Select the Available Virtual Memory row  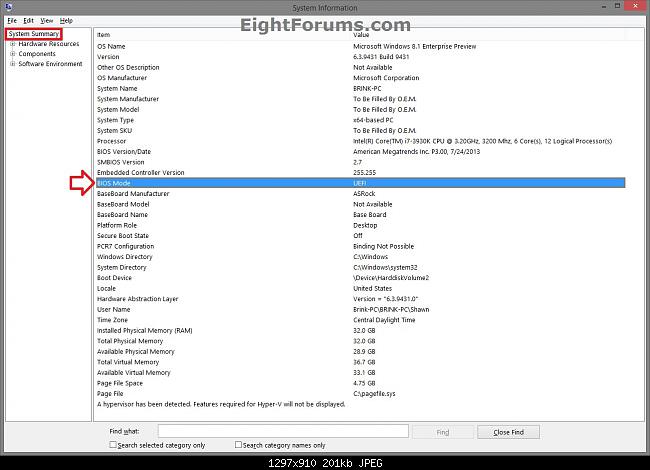tap(360, 373)
